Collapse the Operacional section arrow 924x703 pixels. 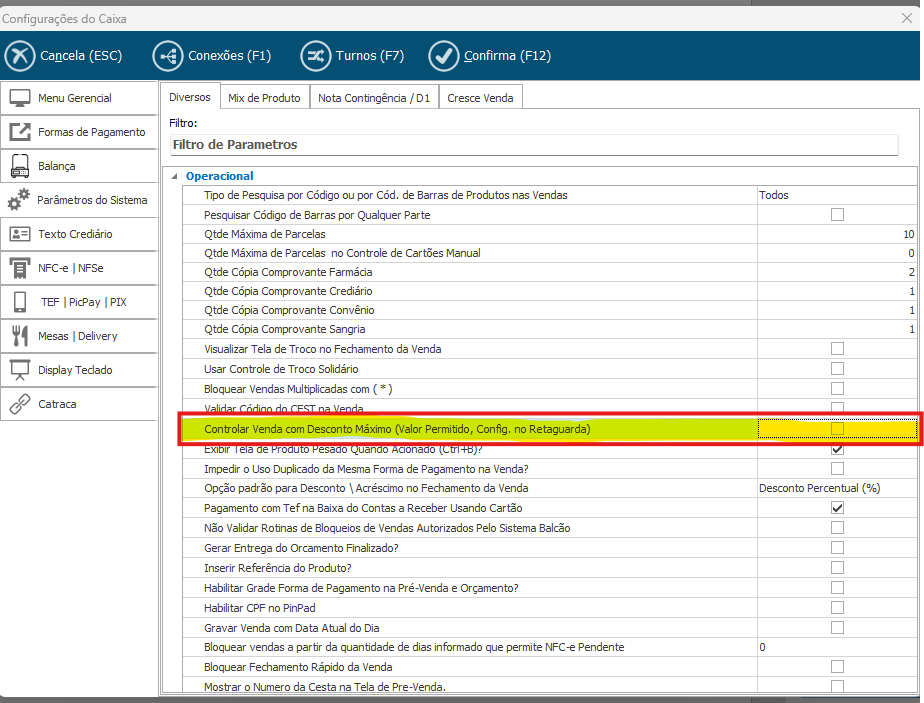point(175,176)
